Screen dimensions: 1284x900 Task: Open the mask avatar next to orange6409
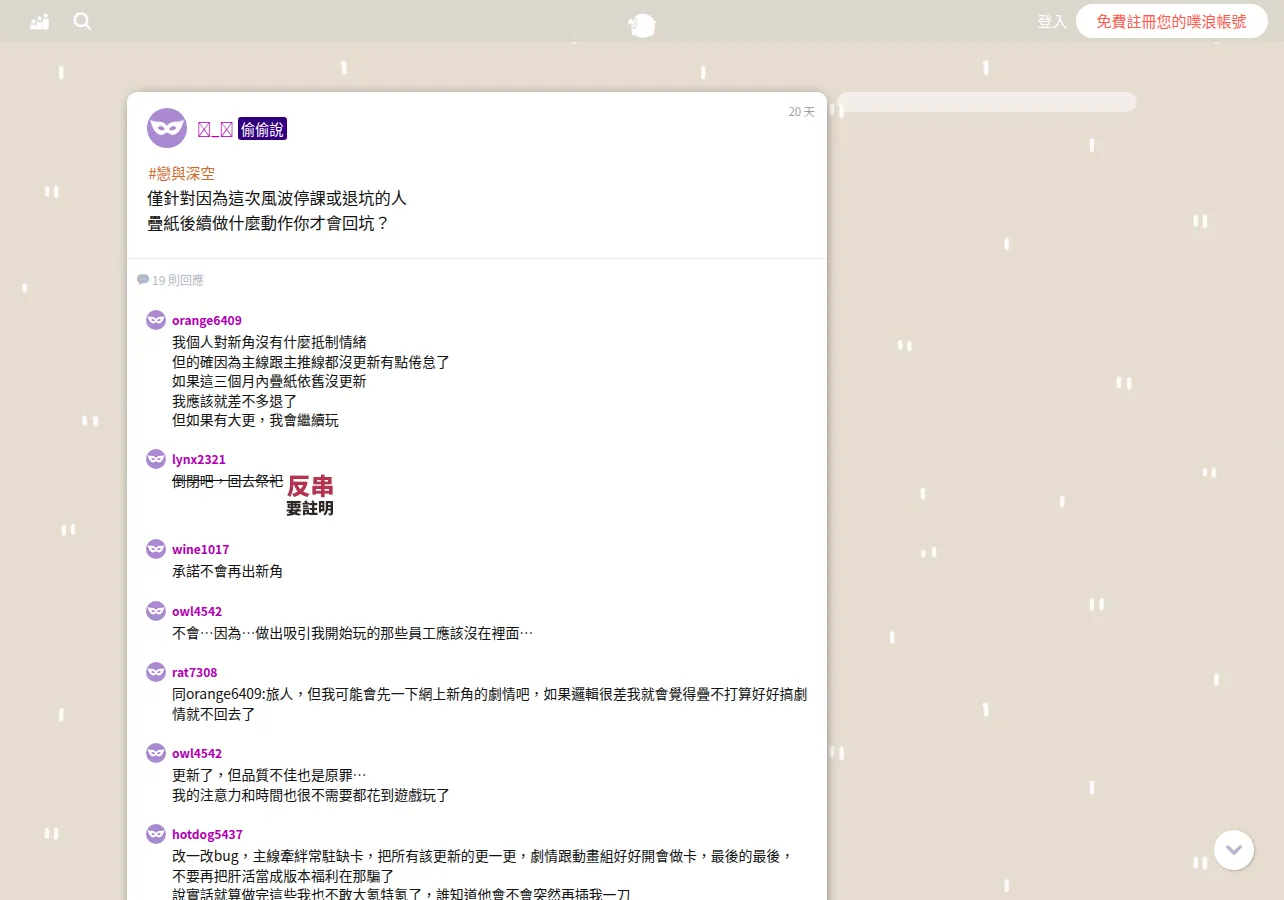tap(156, 320)
